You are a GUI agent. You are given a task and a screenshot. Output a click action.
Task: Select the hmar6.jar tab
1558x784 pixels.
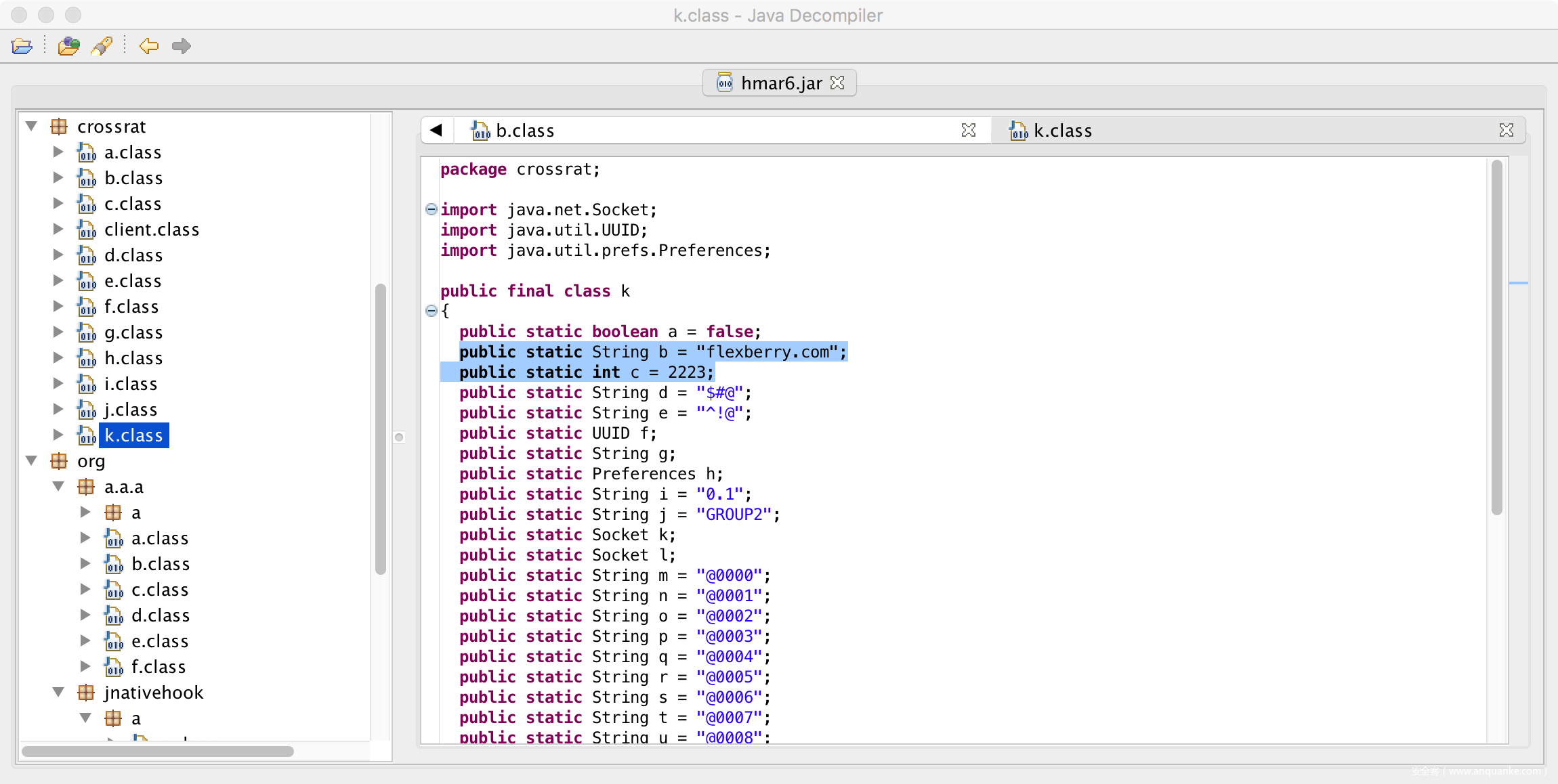point(780,83)
